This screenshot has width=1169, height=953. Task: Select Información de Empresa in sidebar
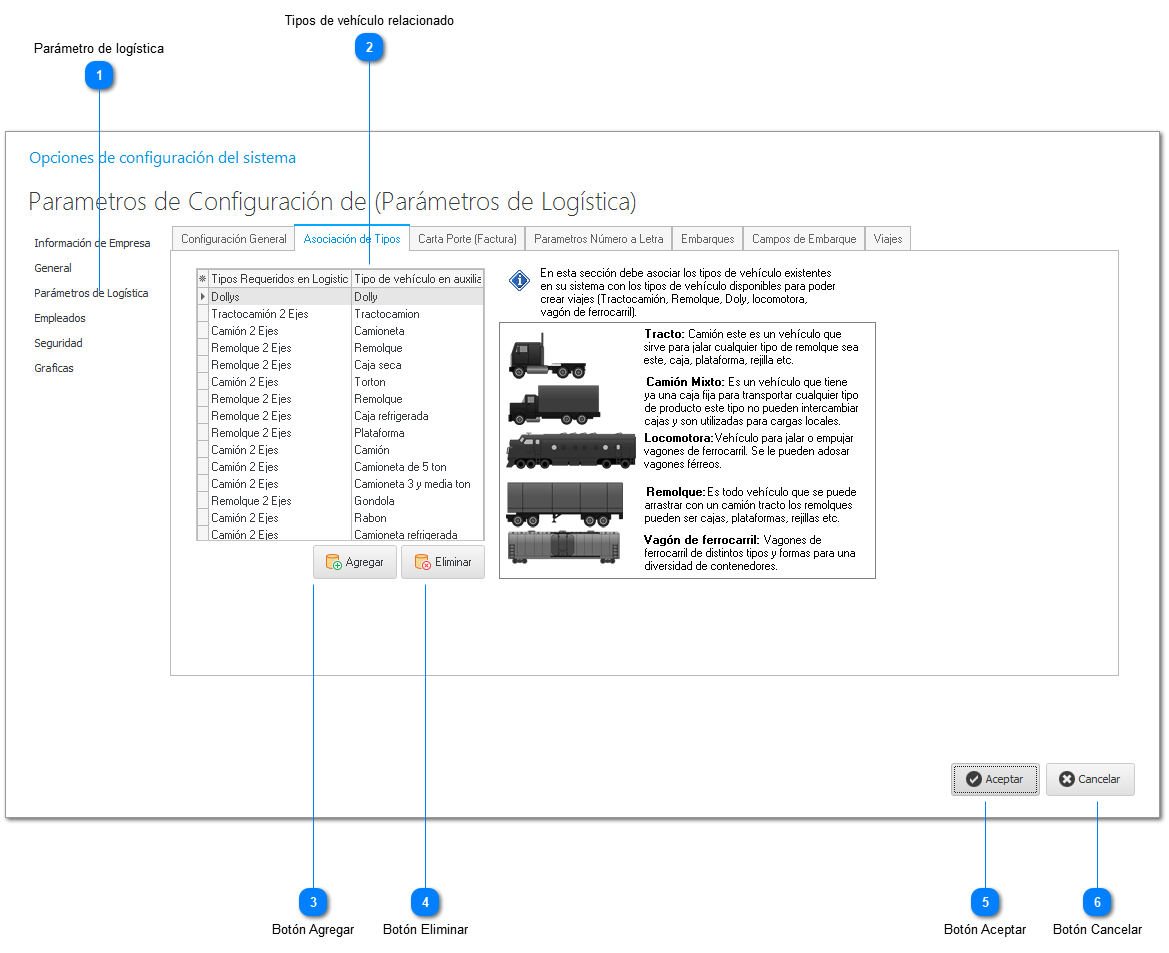tap(92, 243)
